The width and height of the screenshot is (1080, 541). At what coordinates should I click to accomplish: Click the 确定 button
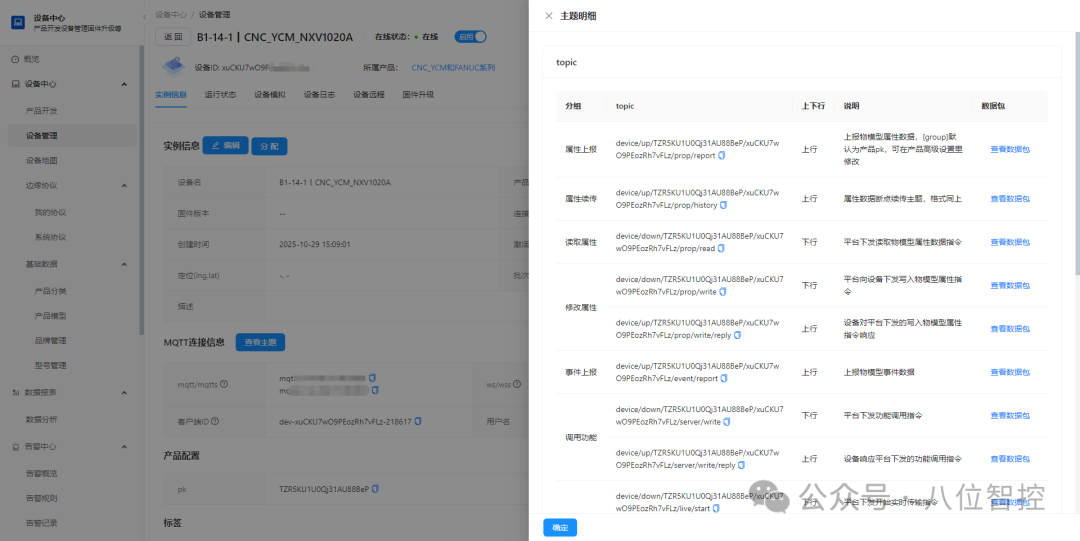click(560, 528)
